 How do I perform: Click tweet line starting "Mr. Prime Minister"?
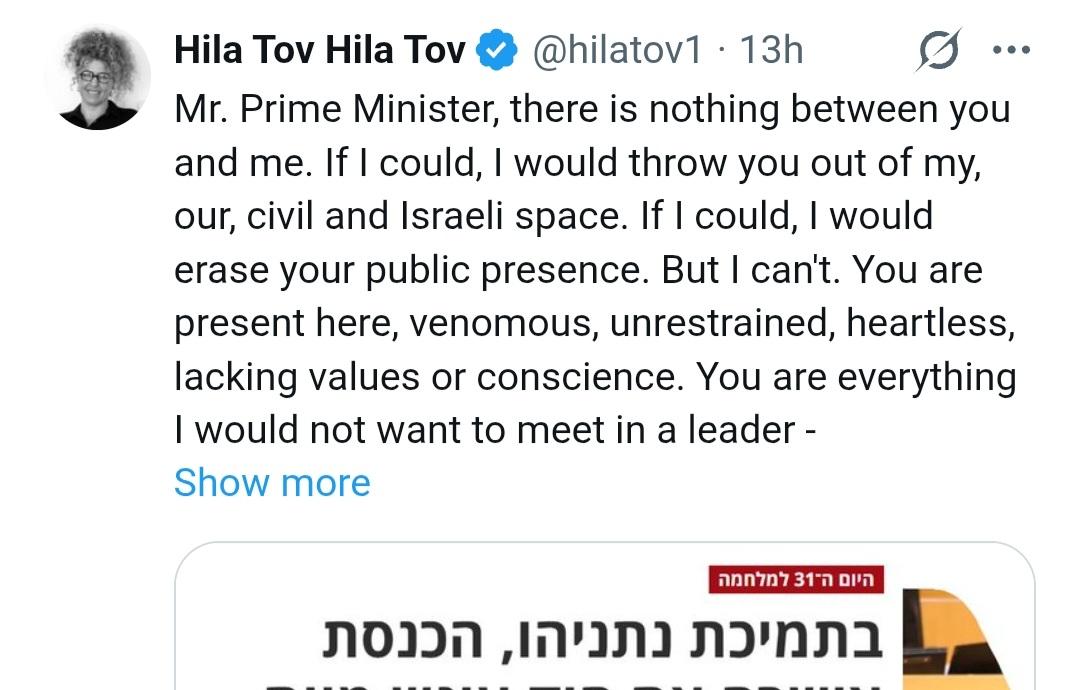coord(592,108)
